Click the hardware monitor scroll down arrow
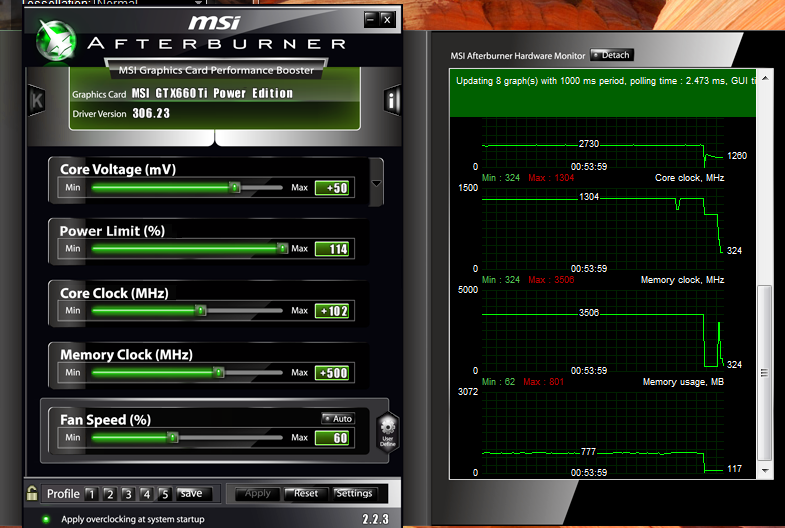The height and width of the screenshot is (528, 785). [x=765, y=470]
